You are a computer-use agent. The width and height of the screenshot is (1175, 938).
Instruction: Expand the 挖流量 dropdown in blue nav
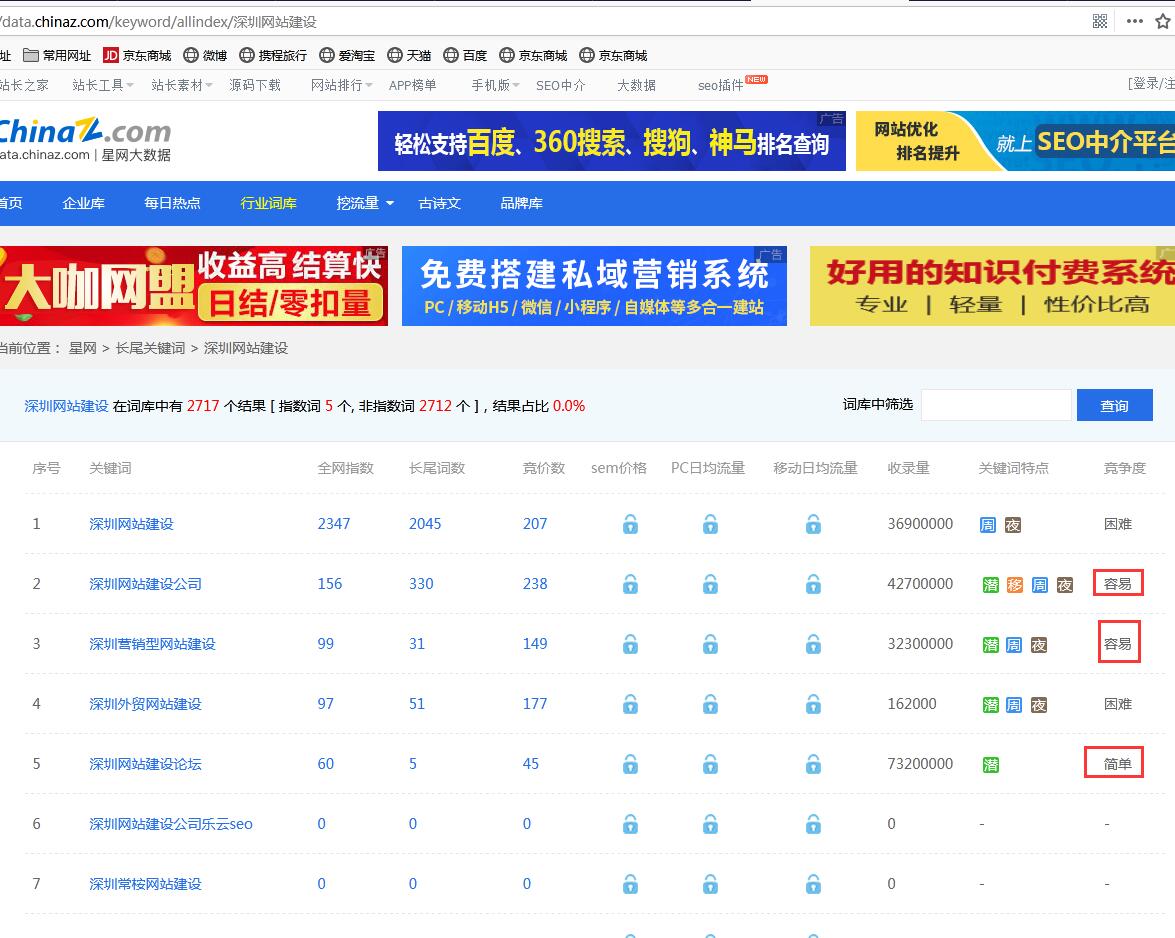365,203
